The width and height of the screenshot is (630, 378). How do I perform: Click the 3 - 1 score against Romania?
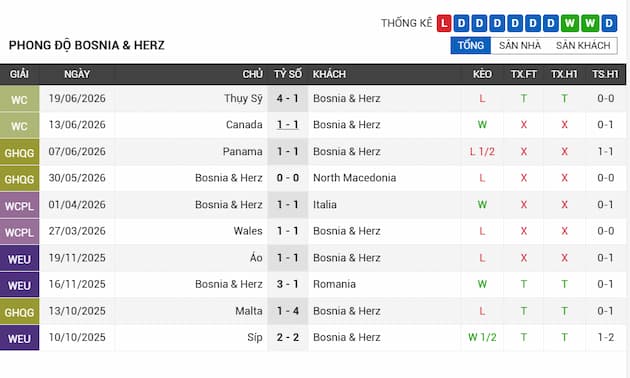[287, 284]
